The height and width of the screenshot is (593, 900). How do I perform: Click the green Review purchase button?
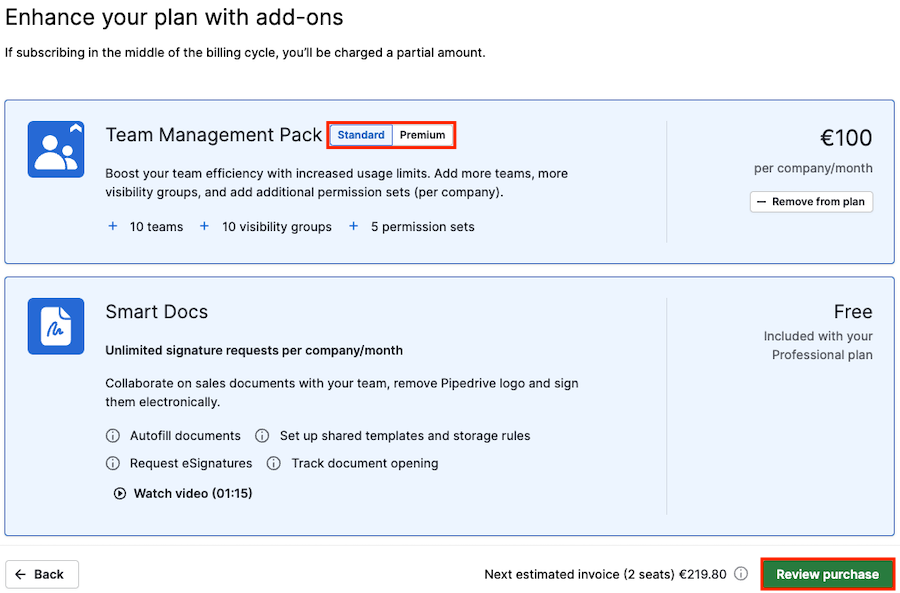point(827,574)
